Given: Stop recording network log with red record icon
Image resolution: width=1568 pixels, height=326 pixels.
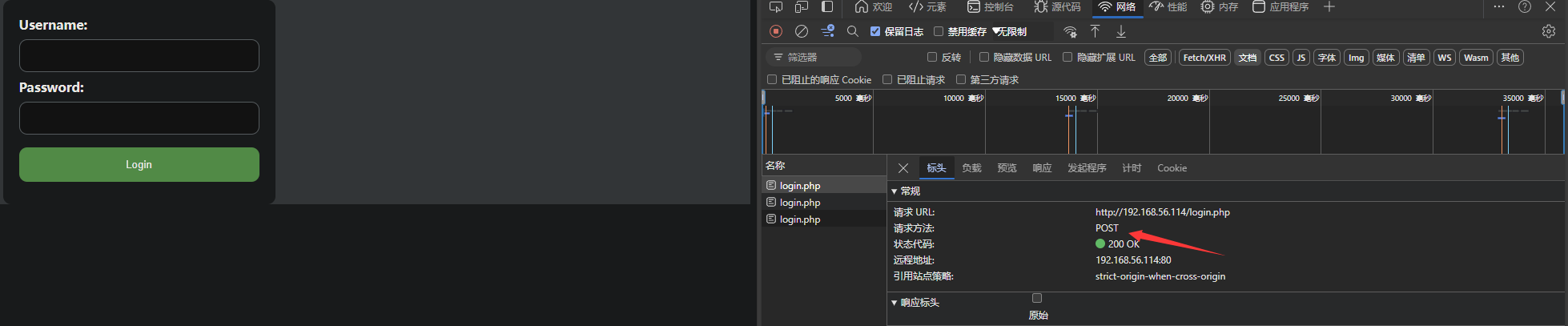Looking at the screenshot, I should 775,31.
